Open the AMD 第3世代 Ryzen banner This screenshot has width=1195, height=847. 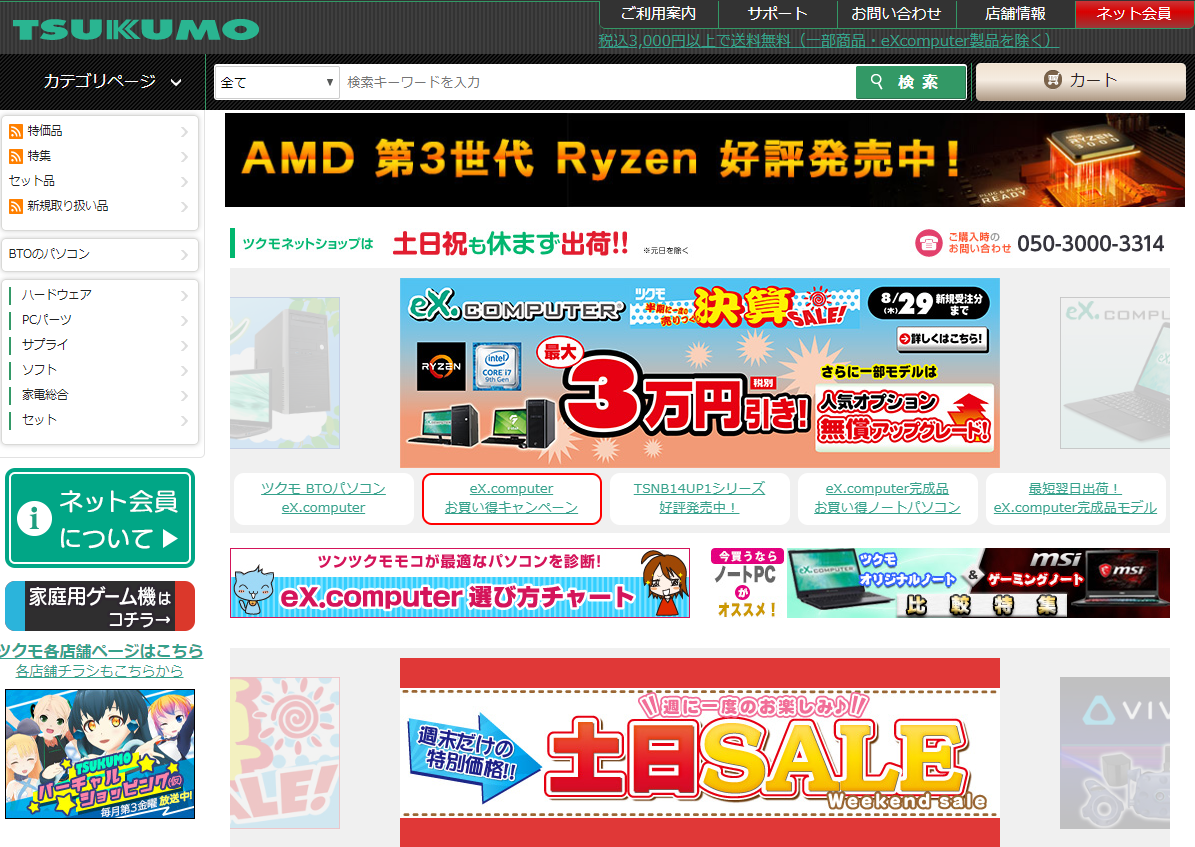tap(704, 160)
